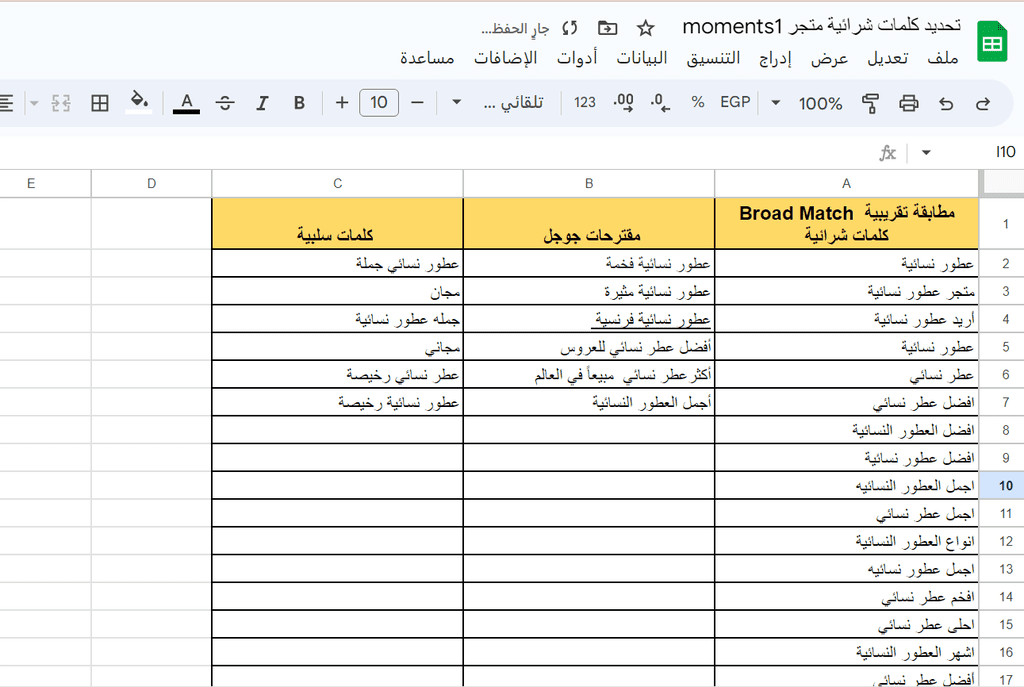Select cell انواع العطور النسائية
This screenshot has height=687, width=1024.
(847, 541)
